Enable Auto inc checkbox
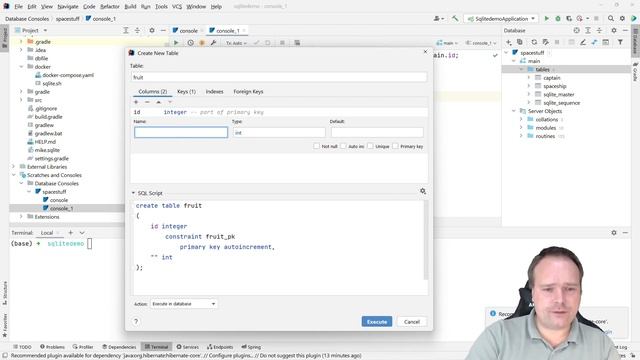640x360 pixels. click(343, 146)
